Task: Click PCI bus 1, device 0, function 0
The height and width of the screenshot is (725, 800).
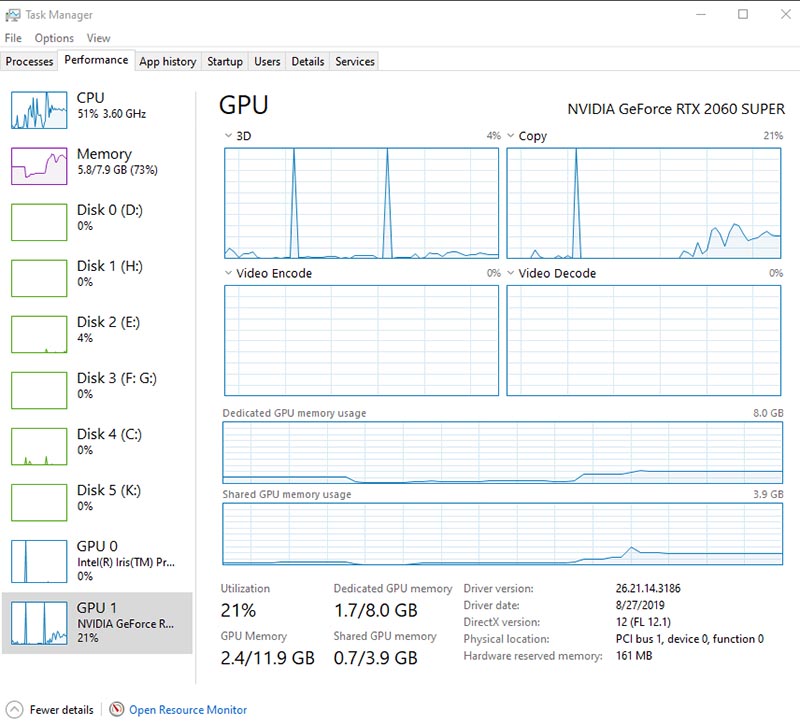Action: 689,639
